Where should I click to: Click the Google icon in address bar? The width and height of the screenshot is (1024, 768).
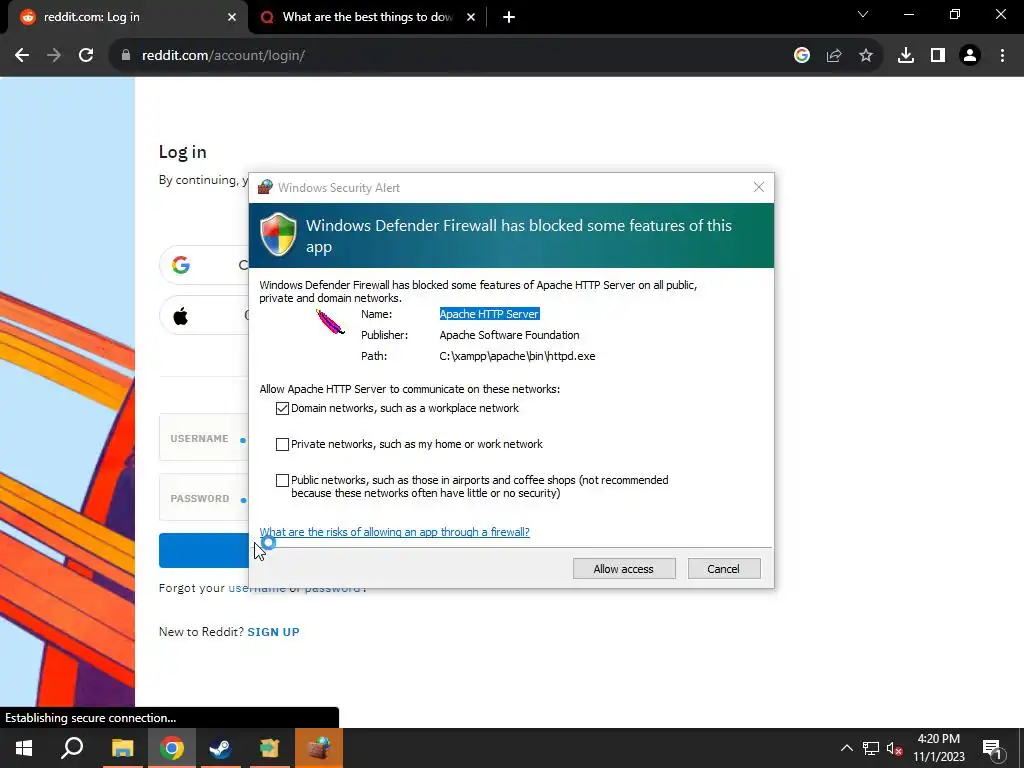click(802, 56)
